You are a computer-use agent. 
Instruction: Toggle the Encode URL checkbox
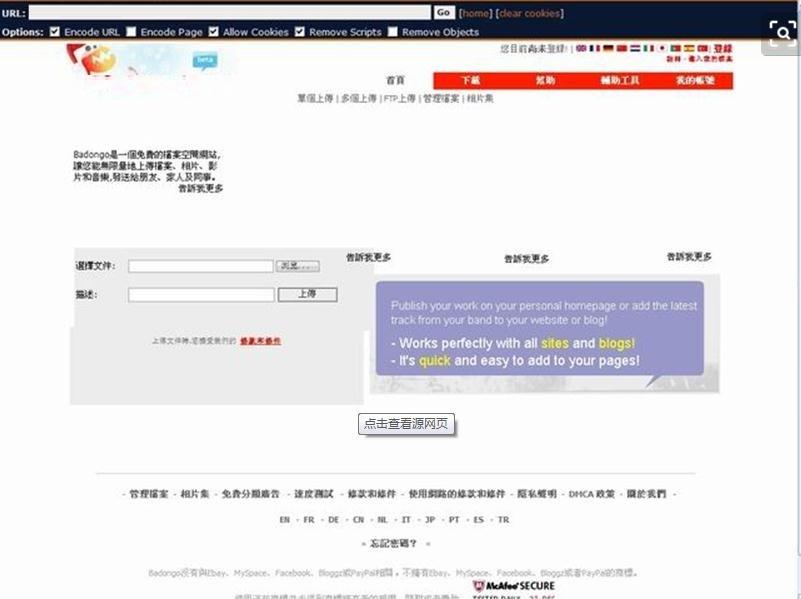55,32
